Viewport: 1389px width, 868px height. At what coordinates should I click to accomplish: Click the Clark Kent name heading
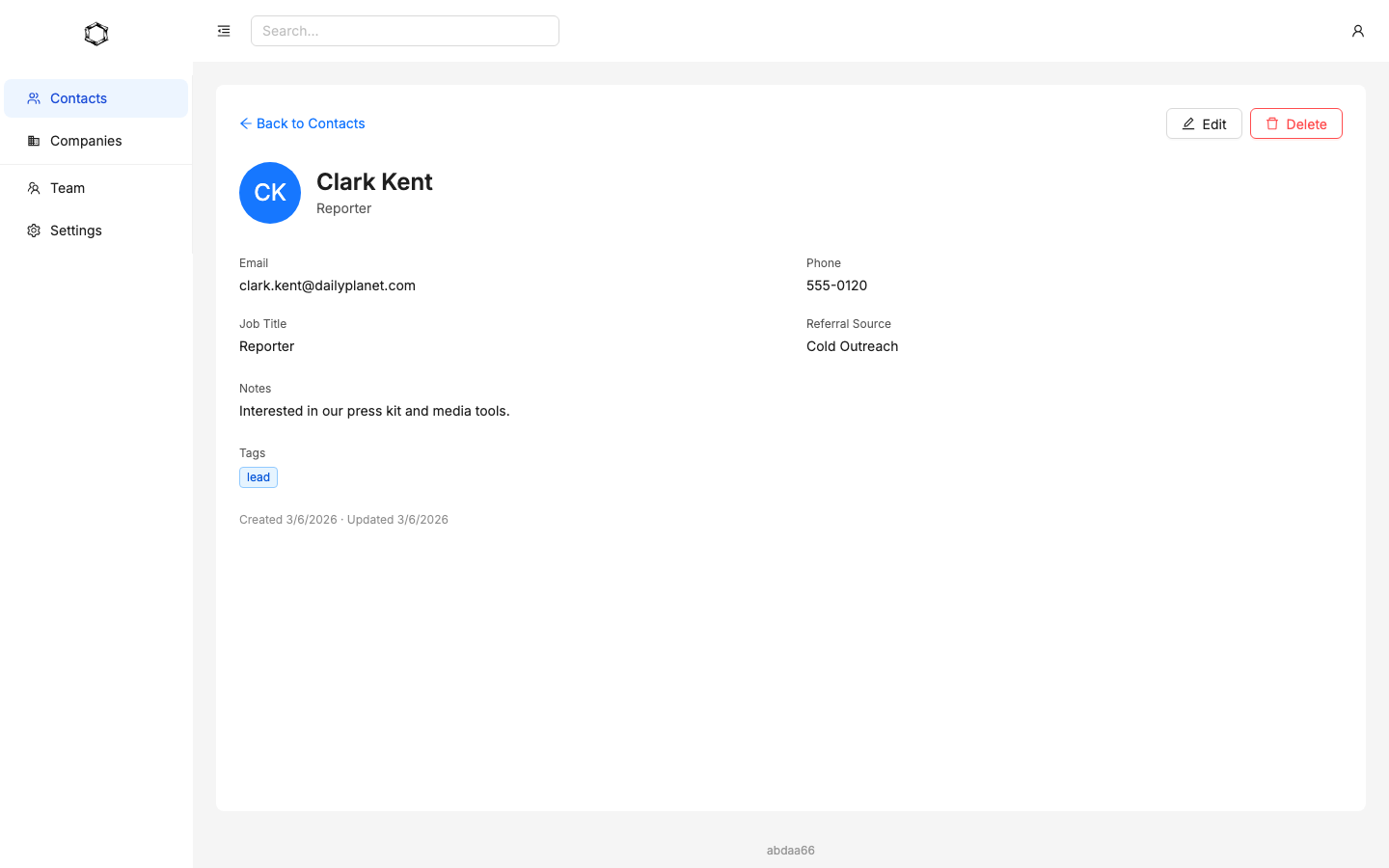click(374, 181)
